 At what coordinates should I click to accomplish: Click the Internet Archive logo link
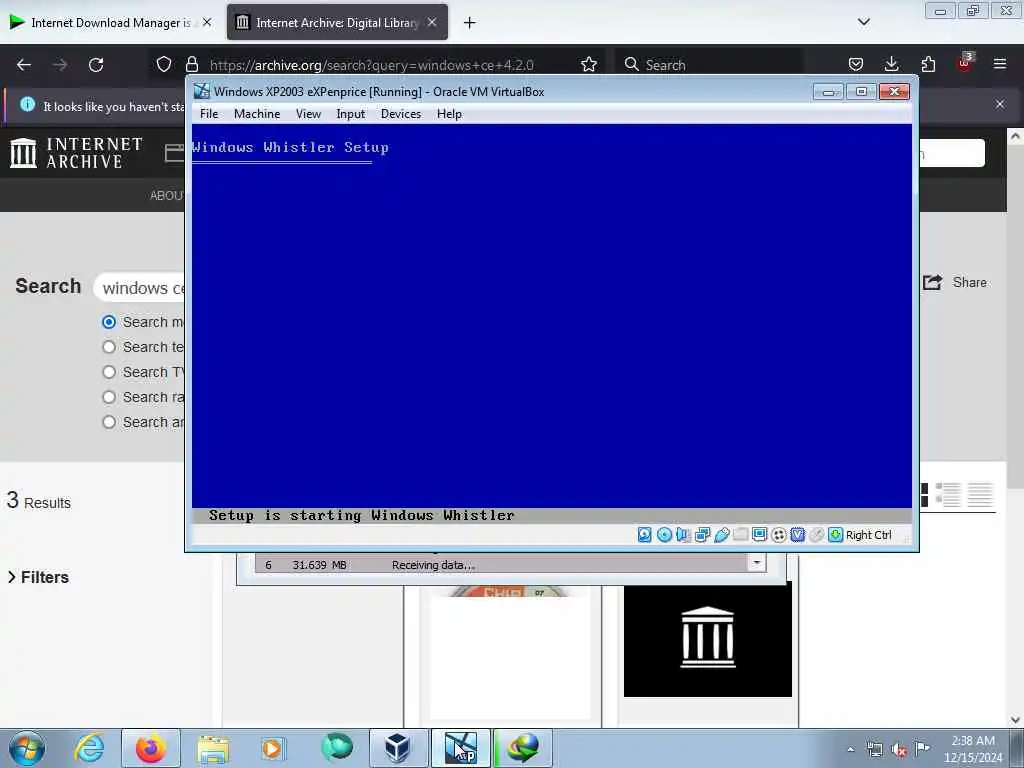tap(76, 153)
